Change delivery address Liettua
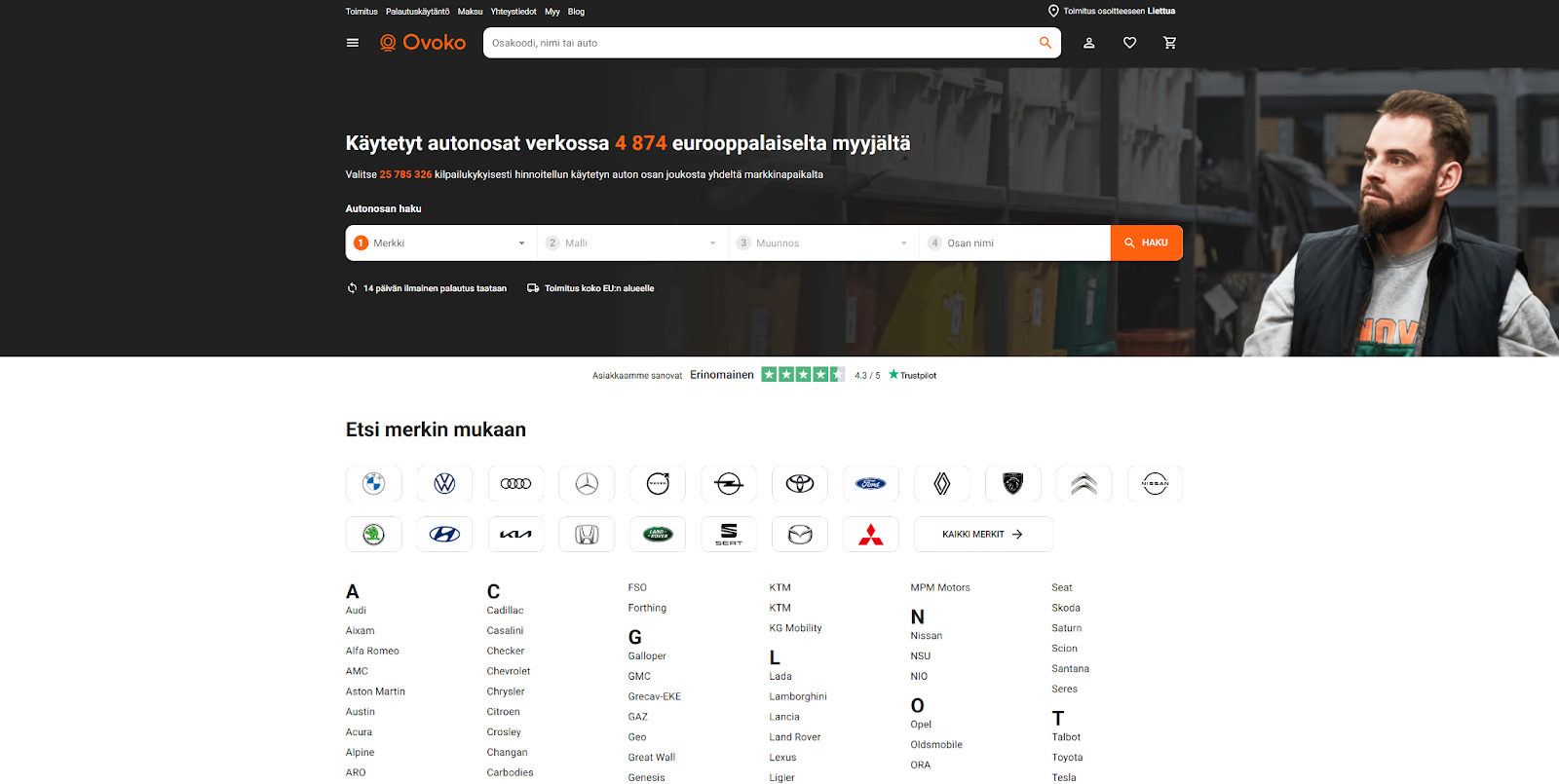 tap(1161, 12)
